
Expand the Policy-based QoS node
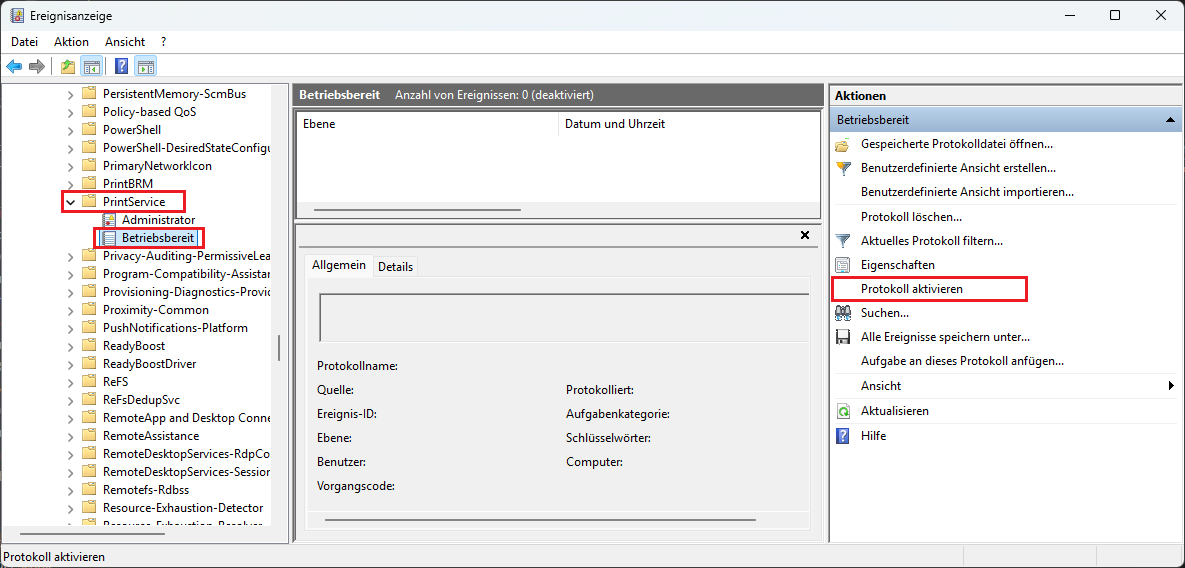70,112
